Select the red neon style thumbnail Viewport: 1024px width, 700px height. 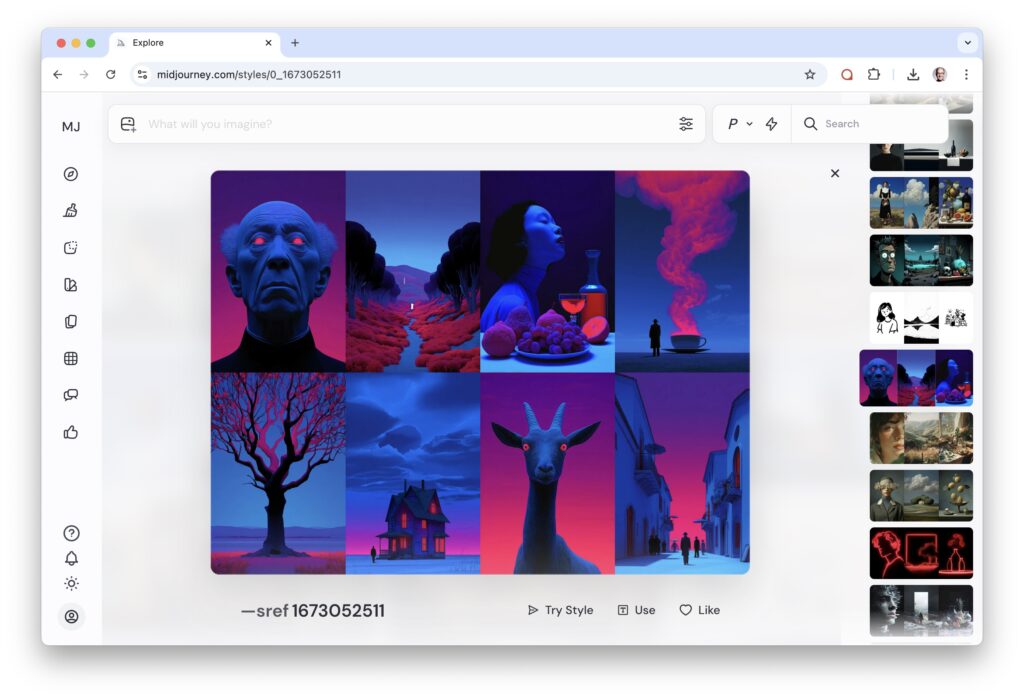(921, 553)
